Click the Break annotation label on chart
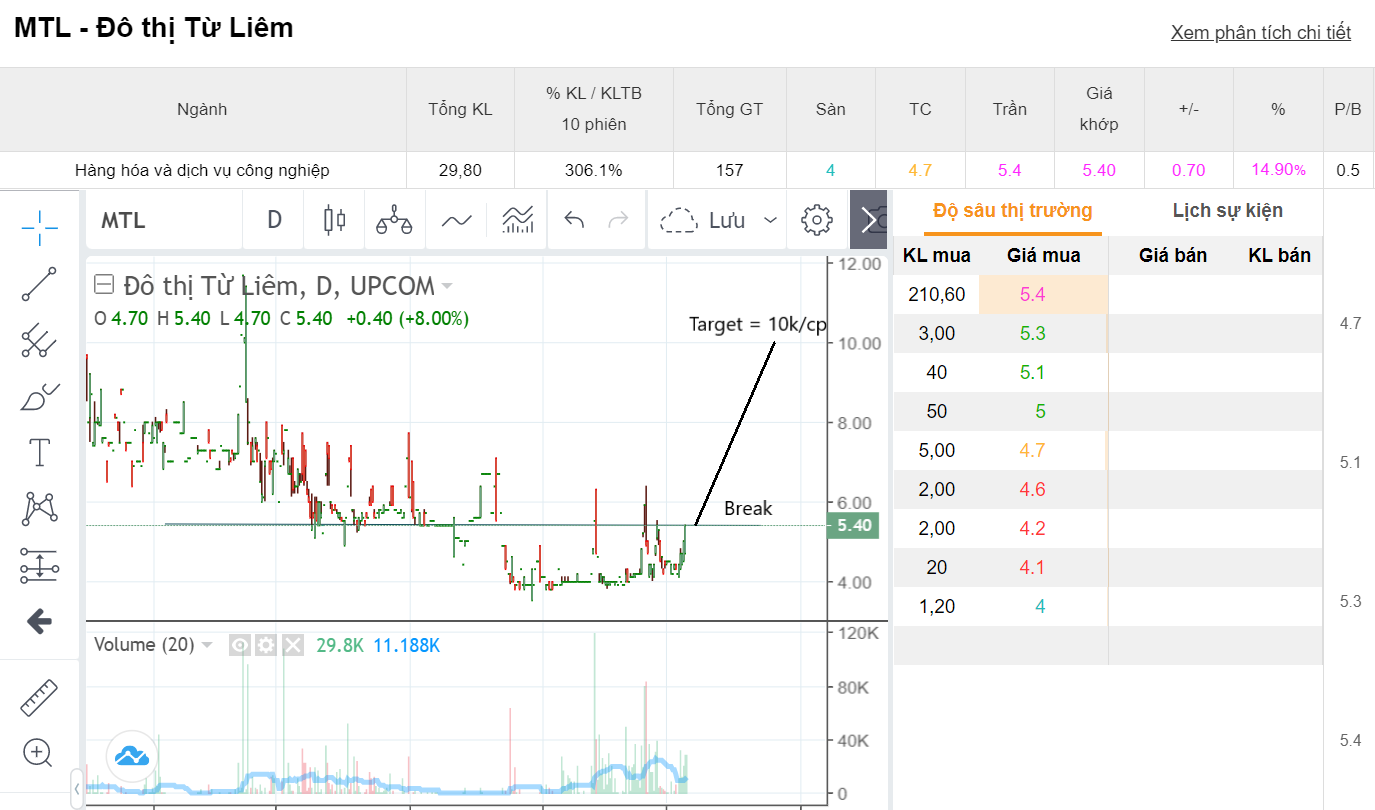This screenshot has width=1375, height=810. point(748,508)
